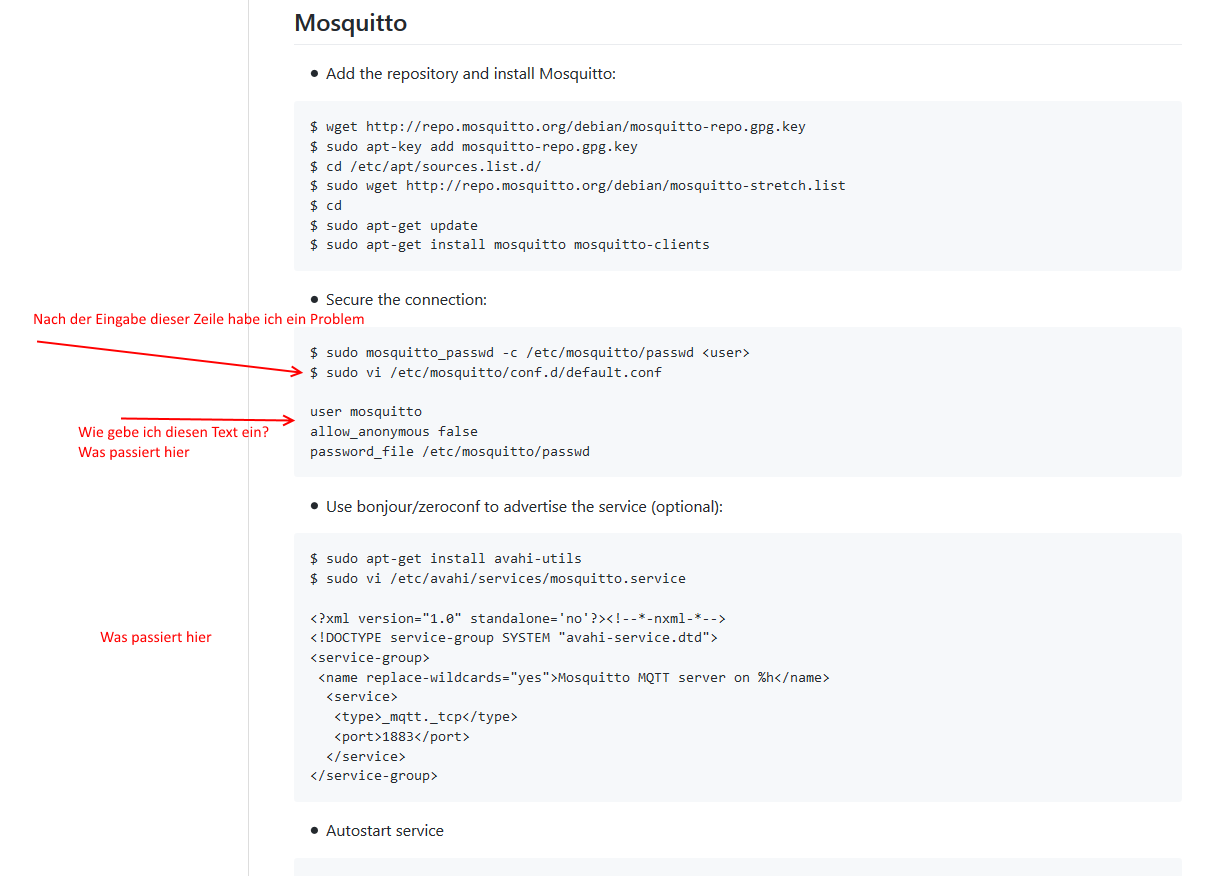Screen dimensions: 1207x876
Task: Click the 'sudo vi /etc/mosquitto/conf.d/default.conf' line
Action: pos(486,373)
